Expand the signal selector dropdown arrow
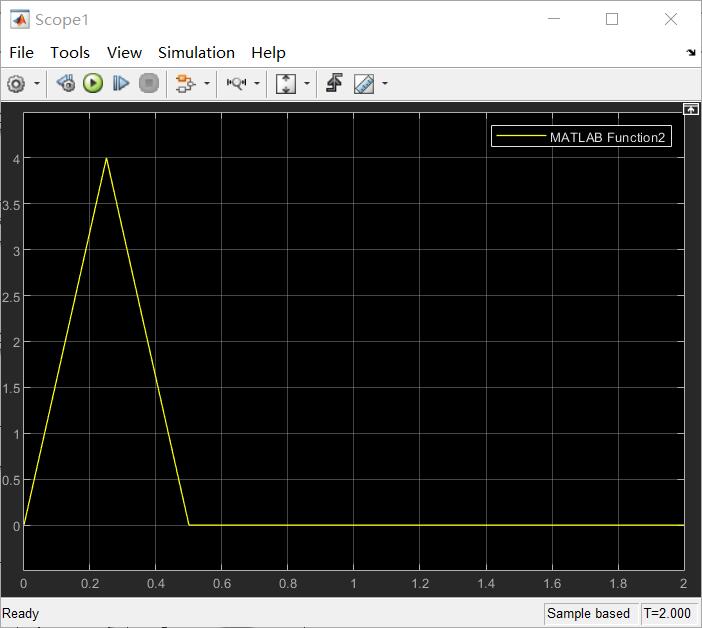Image resolution: width=702 pixels, height=628 pixels. [x=207, y=84]
